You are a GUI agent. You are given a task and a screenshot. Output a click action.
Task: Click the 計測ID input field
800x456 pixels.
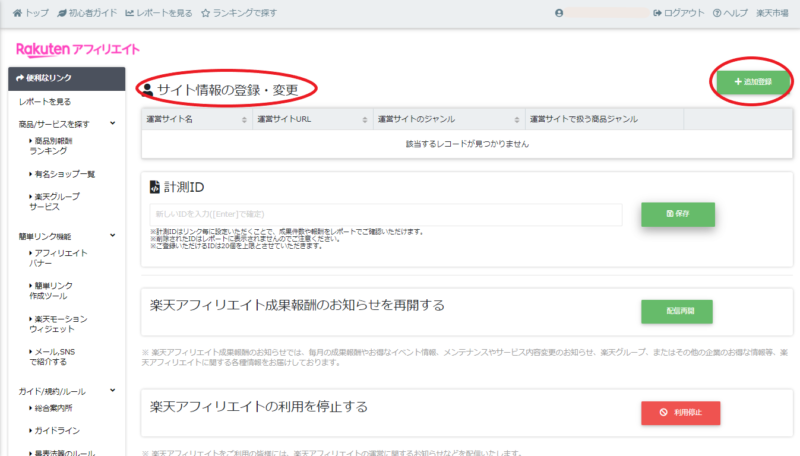(386, 214)
